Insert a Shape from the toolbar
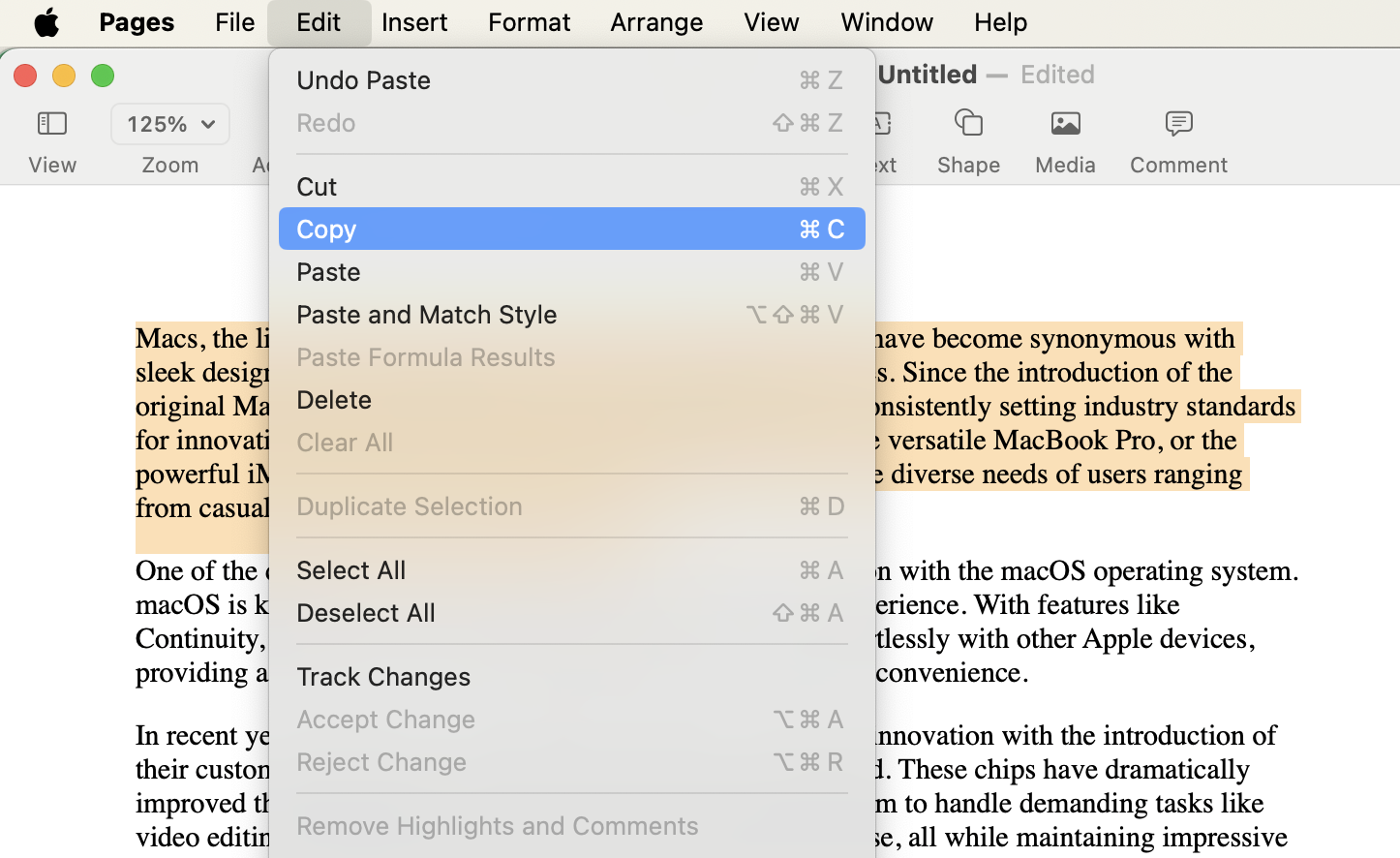The height and width of the screenshot is (858, 1400). [x=968, y=123]
